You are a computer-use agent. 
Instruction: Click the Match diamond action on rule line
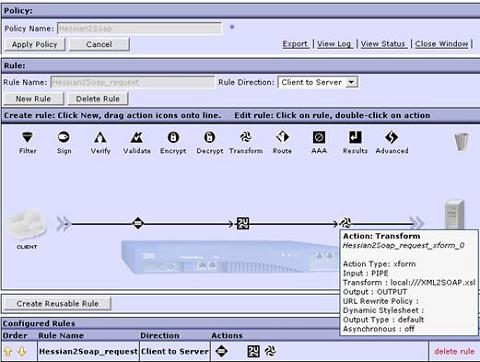(x=138, y=223)
